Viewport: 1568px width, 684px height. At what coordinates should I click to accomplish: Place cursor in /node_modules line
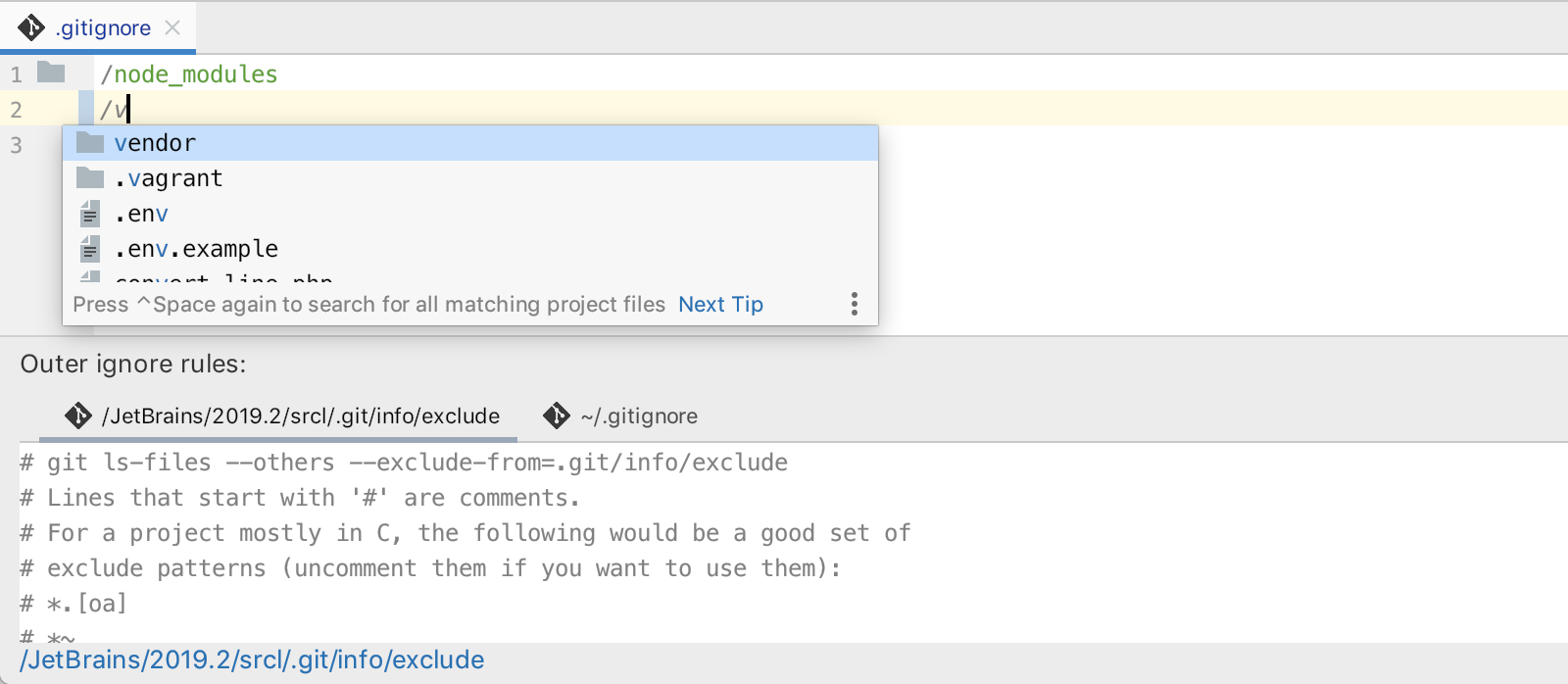point(189,74)
